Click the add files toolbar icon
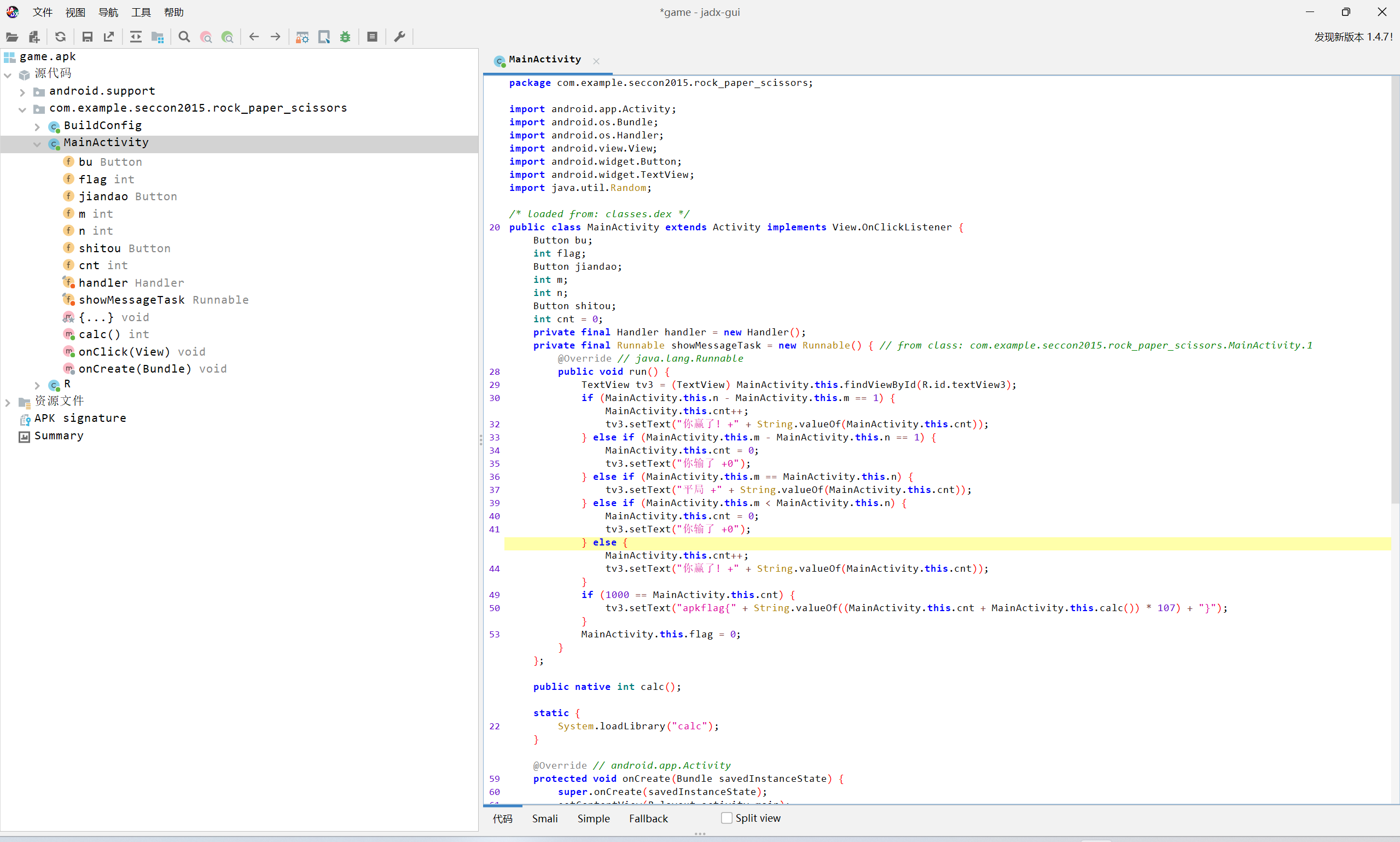Screen dimensions: 1400x842 [34, 37]
